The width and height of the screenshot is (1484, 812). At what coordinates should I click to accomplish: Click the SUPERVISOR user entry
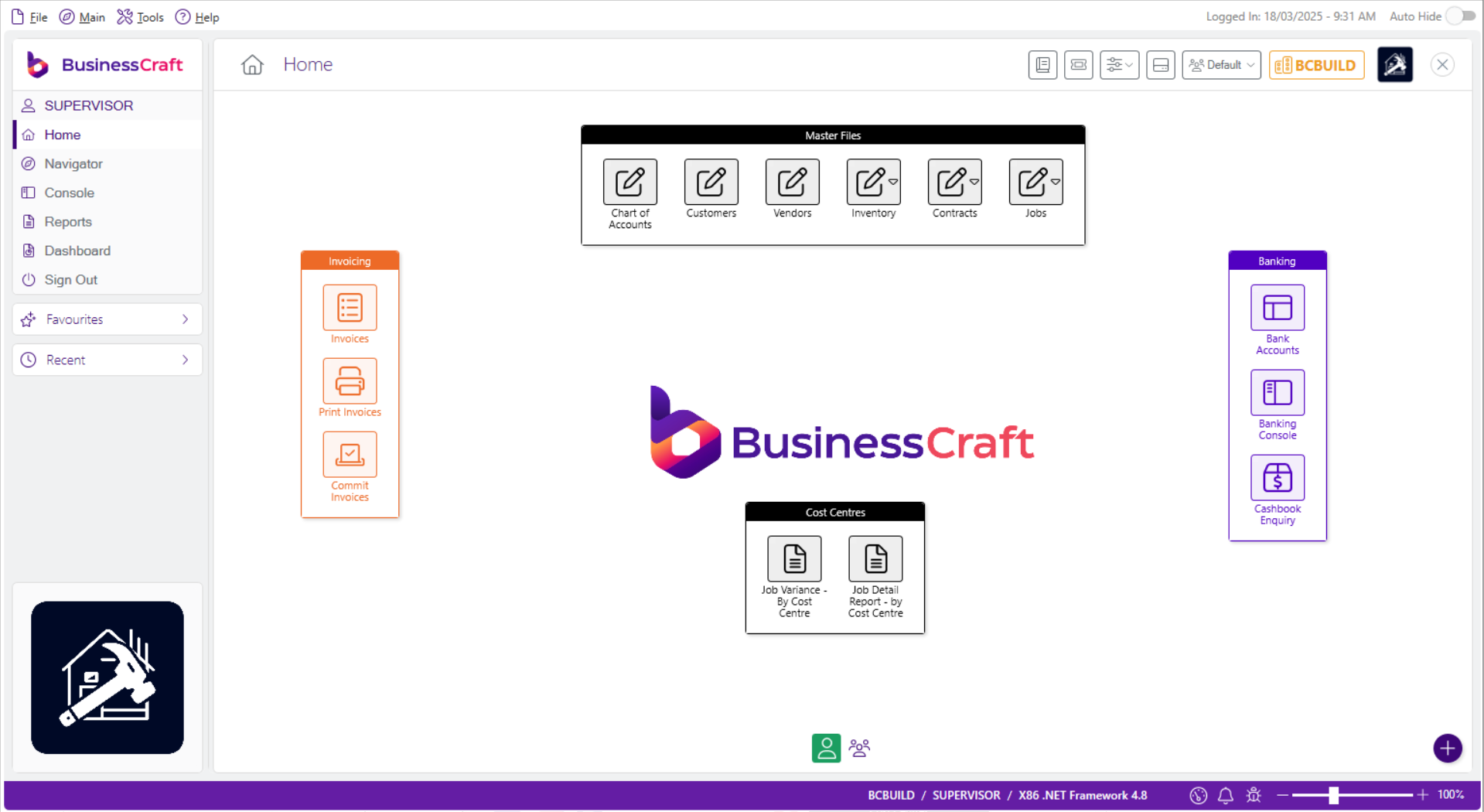coord(107,105)
